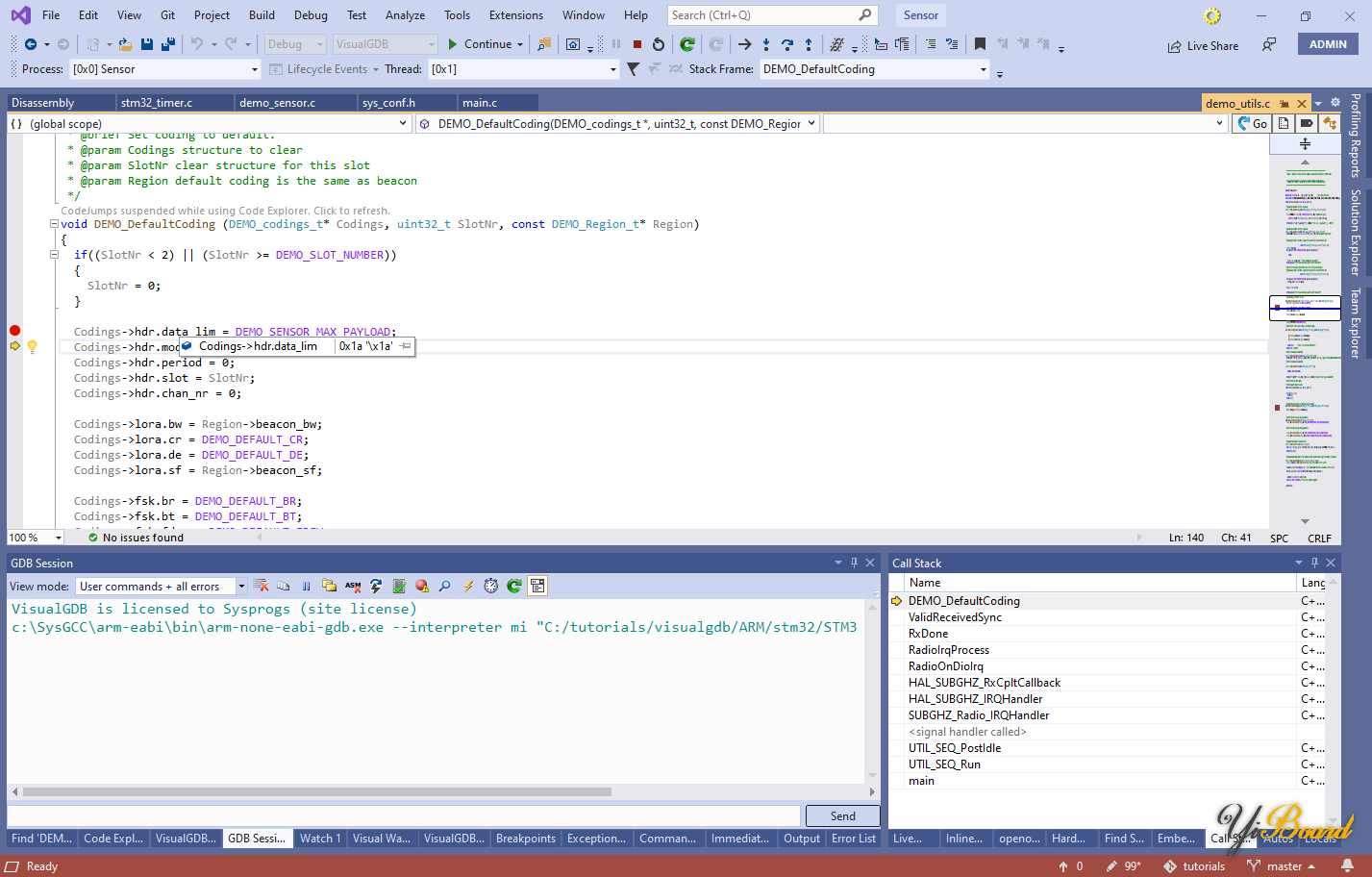
Task: Pin the data_lim value tooltip
Action: [405, 346]
